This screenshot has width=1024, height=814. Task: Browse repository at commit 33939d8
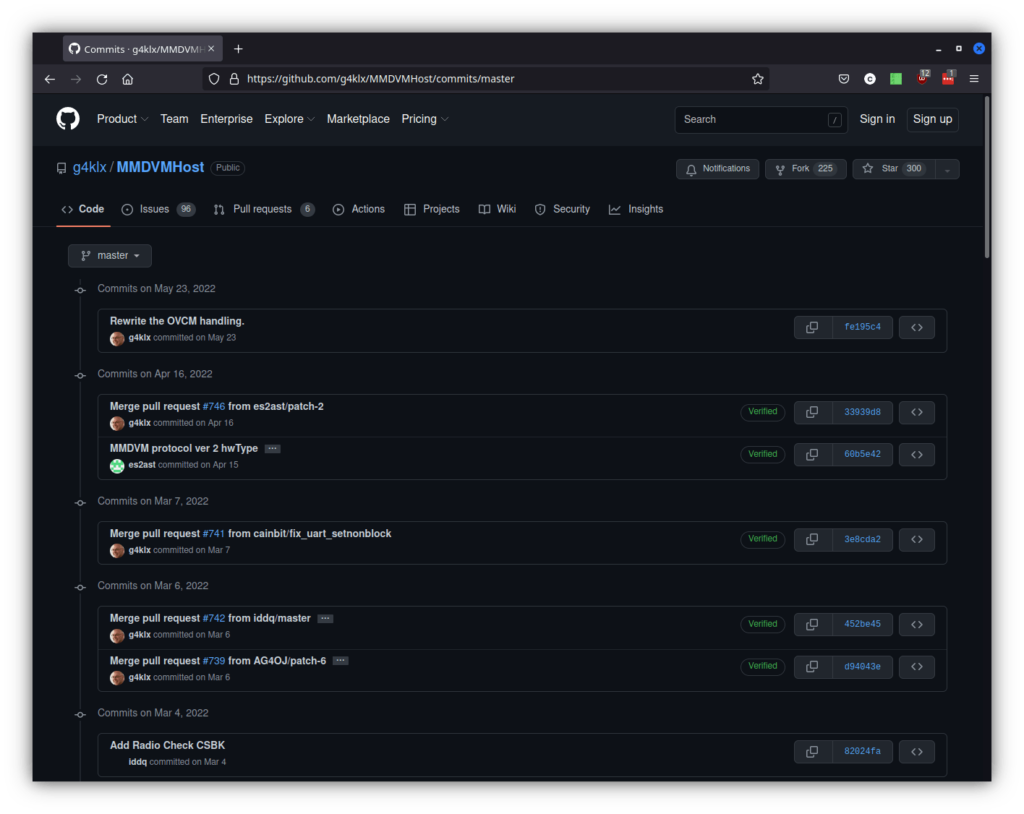pyautogui.click(x=917, y=412)
